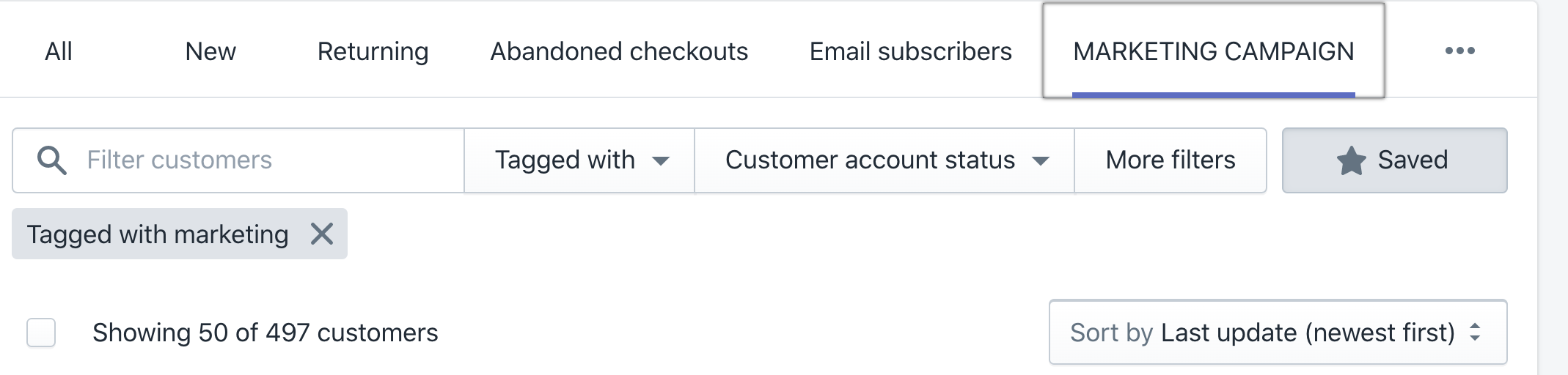
Task: Click the caret arrow beside Tagged with
Action: tap(661, 161)
